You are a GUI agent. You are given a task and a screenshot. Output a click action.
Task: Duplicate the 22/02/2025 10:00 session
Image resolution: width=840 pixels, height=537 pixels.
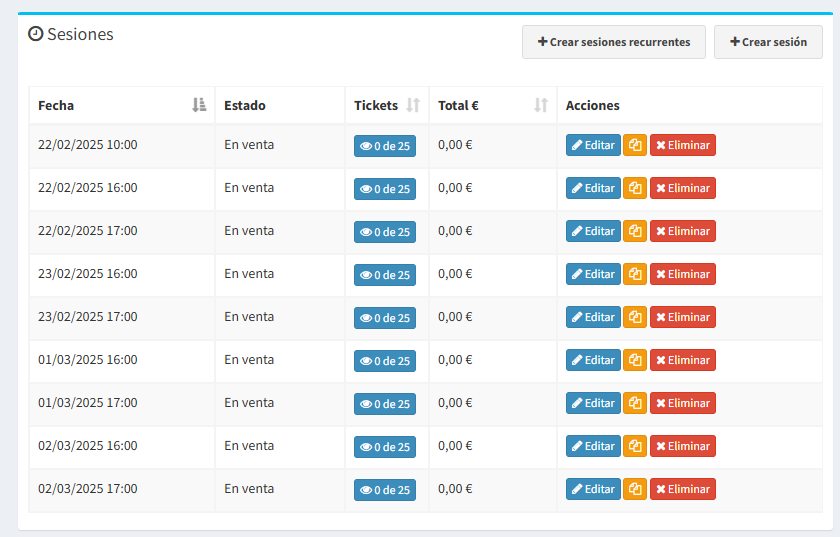point(635,145)
